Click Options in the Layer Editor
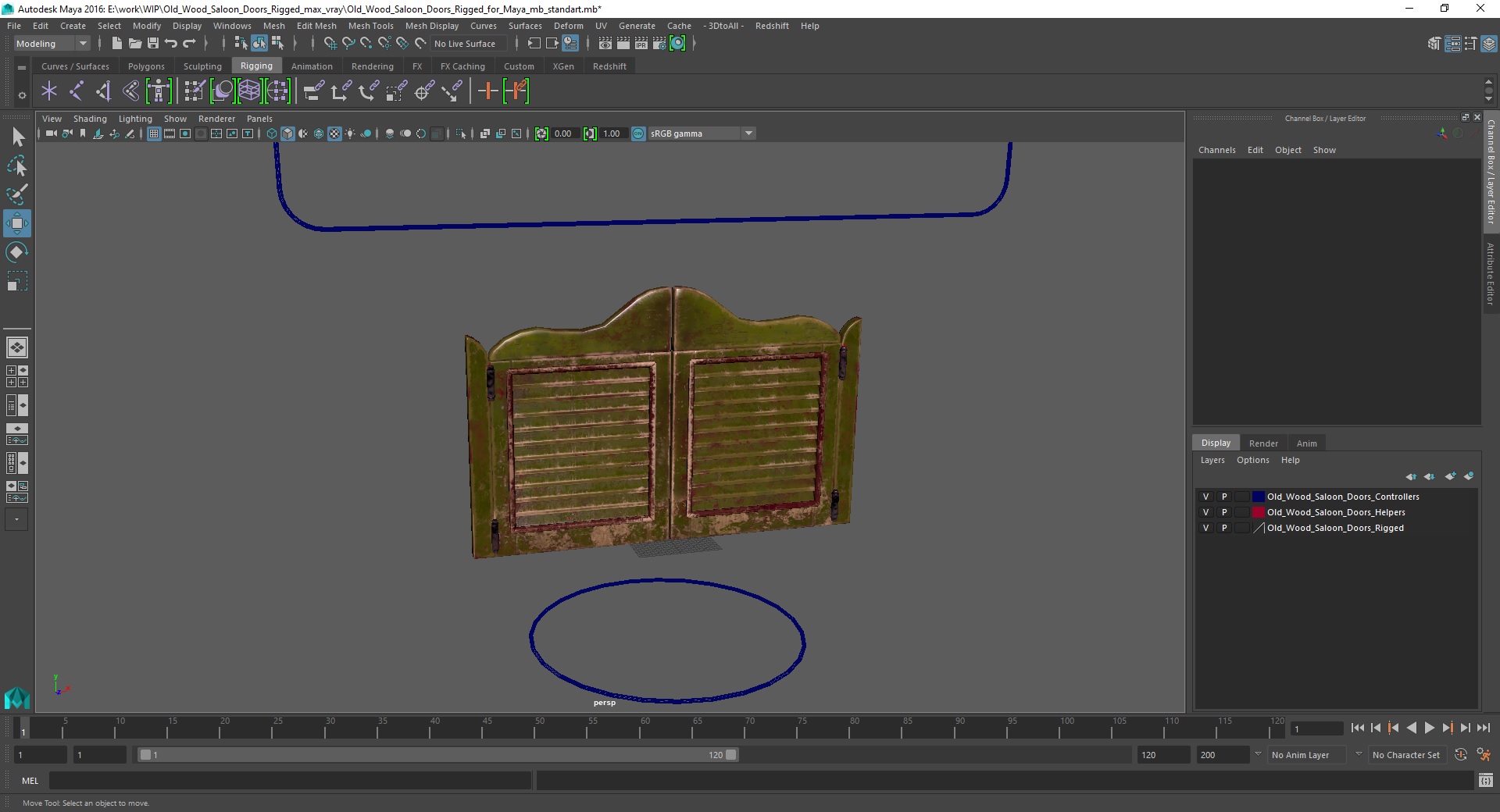 click(1252, 460)
